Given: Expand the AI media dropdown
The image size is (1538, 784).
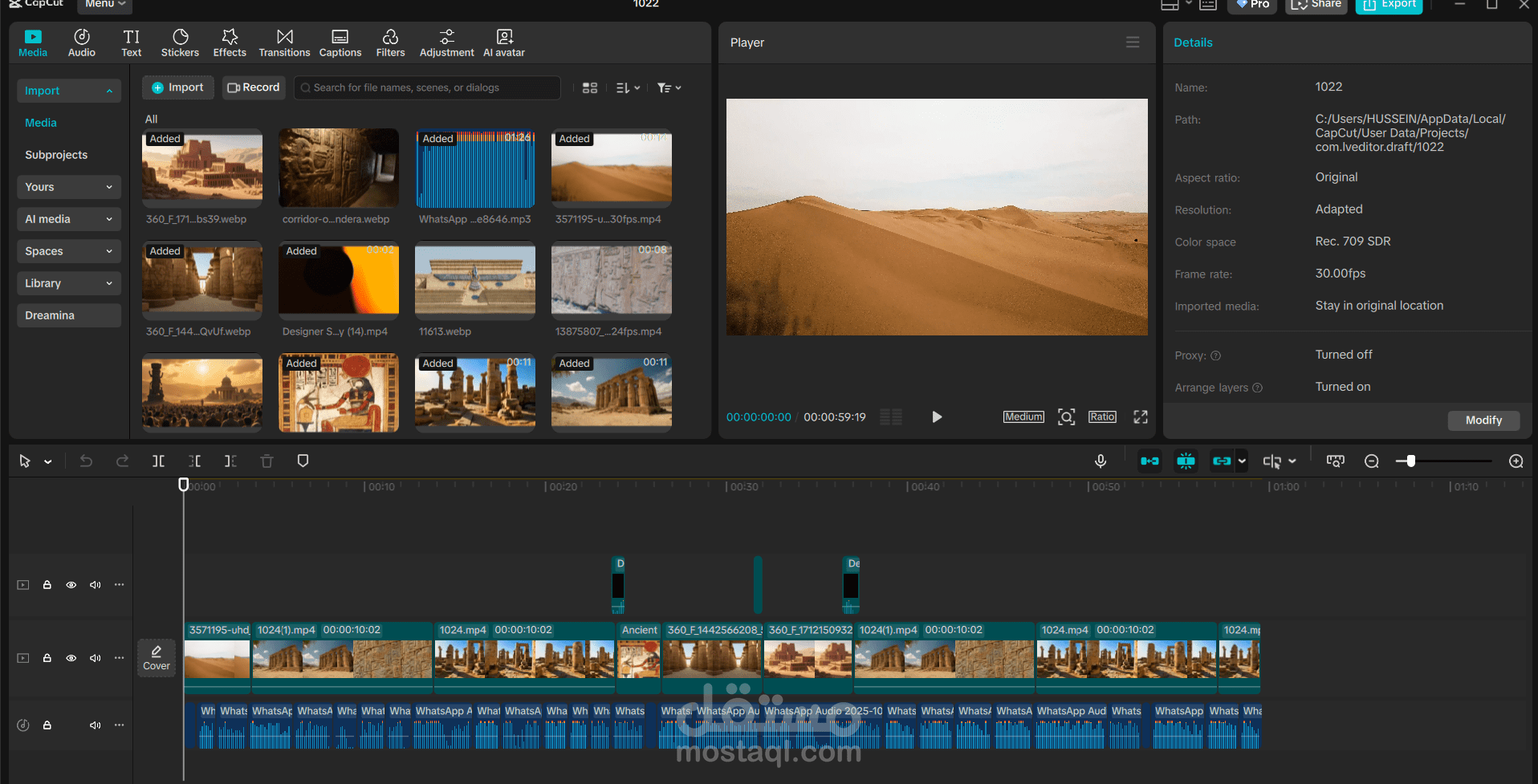Looking at the screenshot, I should click(69, 219).
